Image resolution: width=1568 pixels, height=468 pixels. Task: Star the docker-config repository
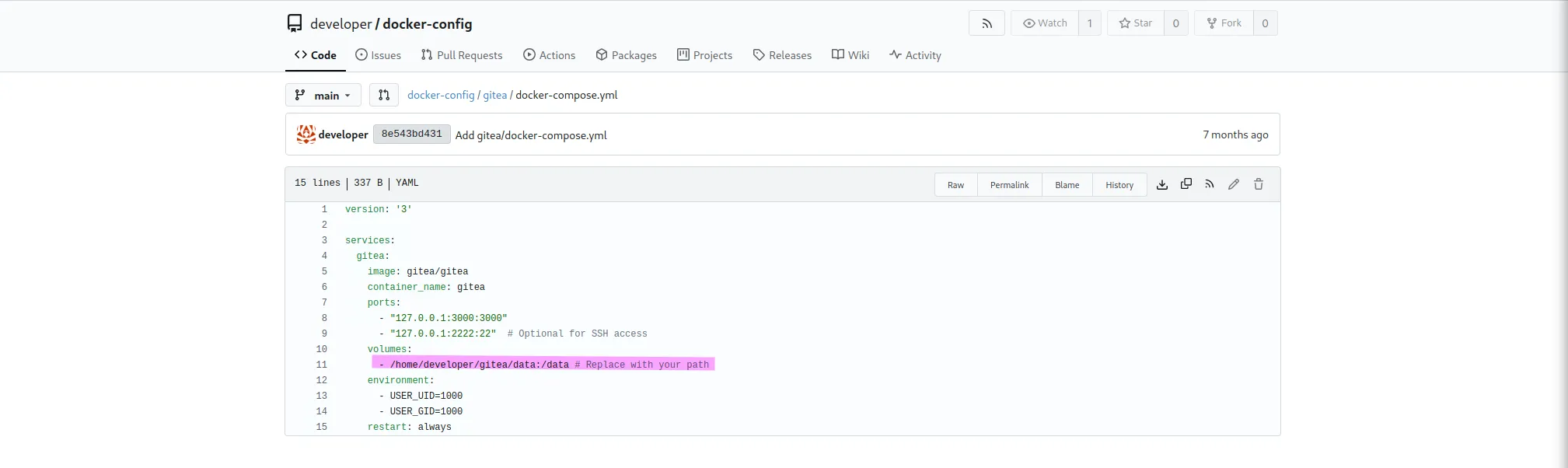coord(1135,23)
